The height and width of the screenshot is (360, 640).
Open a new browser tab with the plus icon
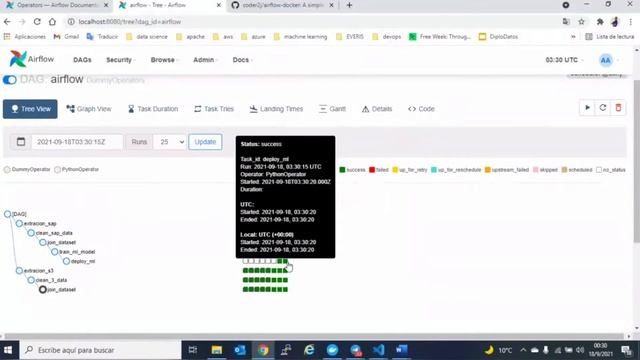[349, 5]
